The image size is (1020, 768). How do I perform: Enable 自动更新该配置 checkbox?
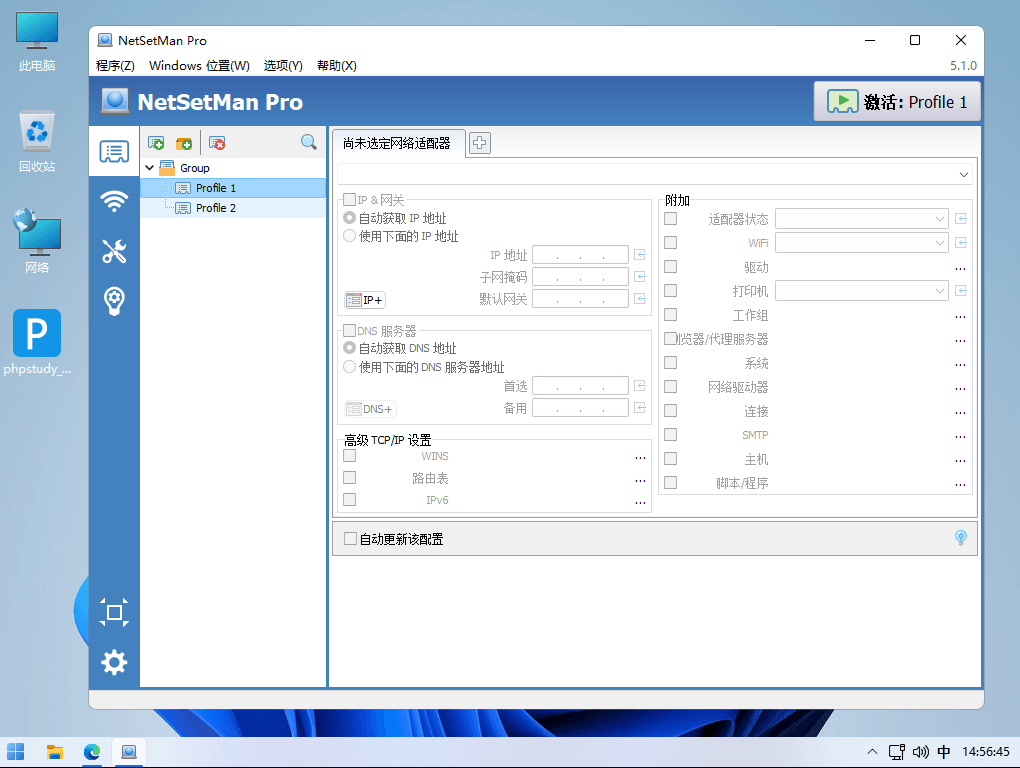351,538
